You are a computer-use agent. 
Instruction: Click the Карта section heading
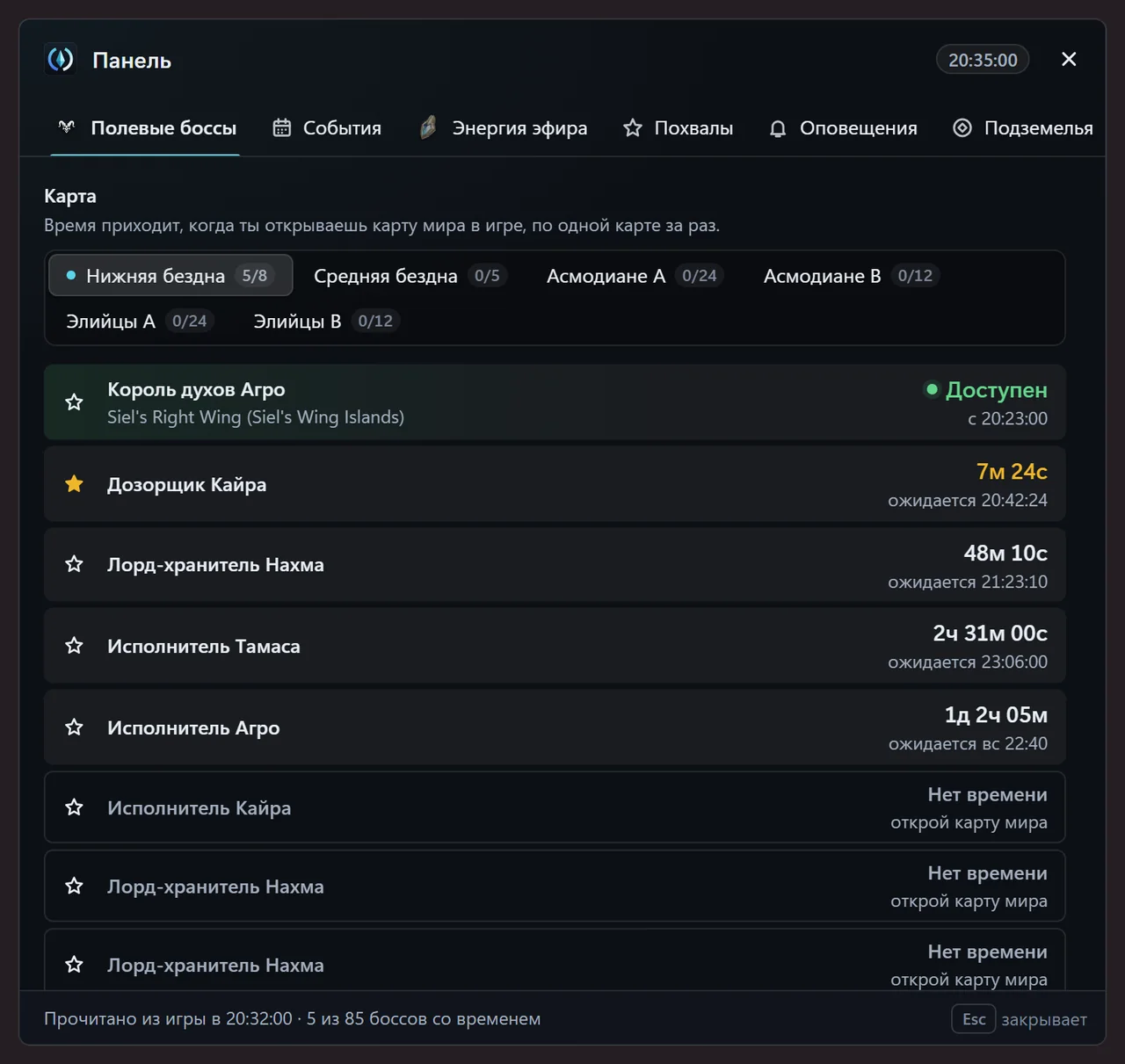(70, 196)
